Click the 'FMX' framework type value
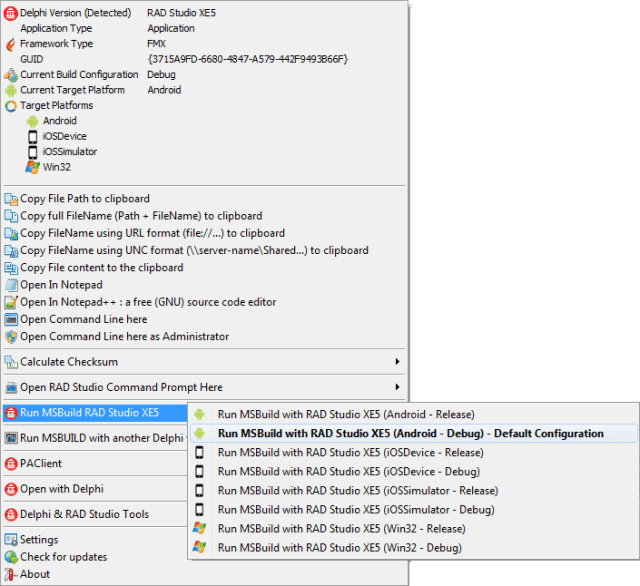Image resolution: width=640 pixels, height=586 pixels. (156, 44)
